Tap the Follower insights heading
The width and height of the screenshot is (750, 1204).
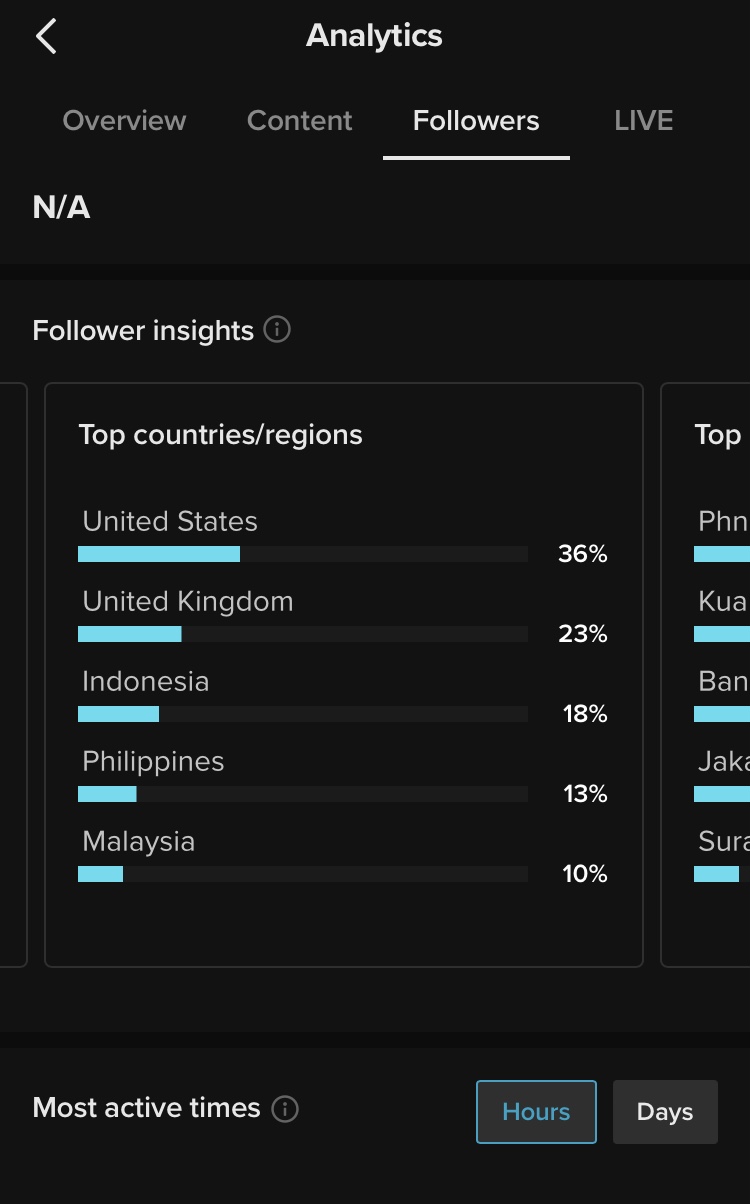[143, 331]
